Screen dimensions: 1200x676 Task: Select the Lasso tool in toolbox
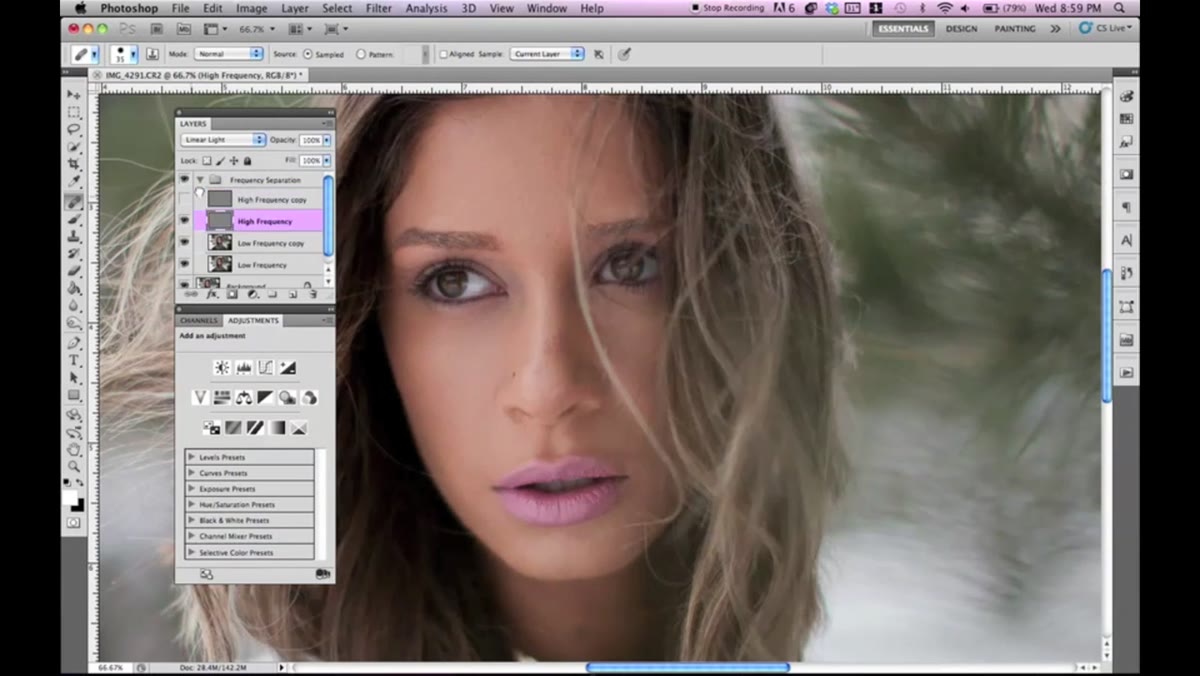[x=74, y=128]
